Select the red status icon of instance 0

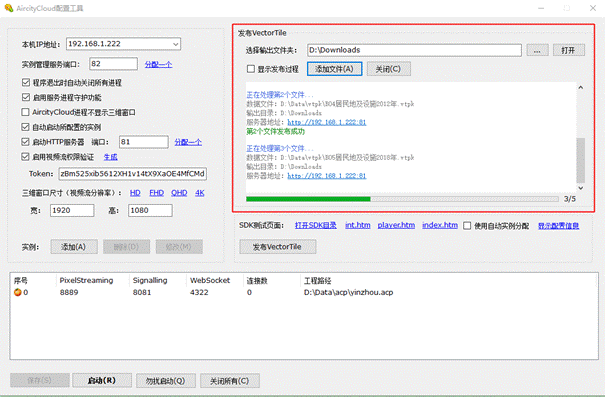tap(18, 292)
